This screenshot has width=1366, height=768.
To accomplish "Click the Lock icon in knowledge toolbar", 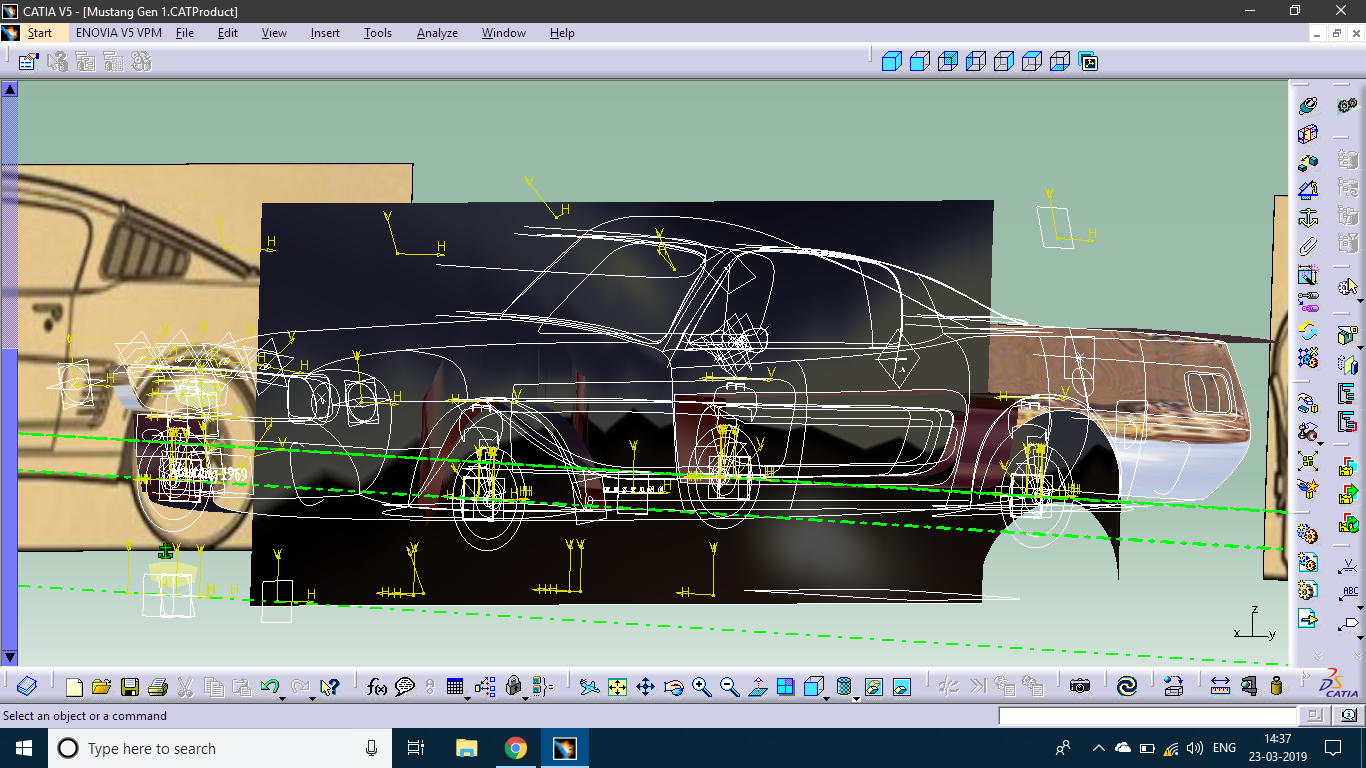I will [x=513, y=686].
